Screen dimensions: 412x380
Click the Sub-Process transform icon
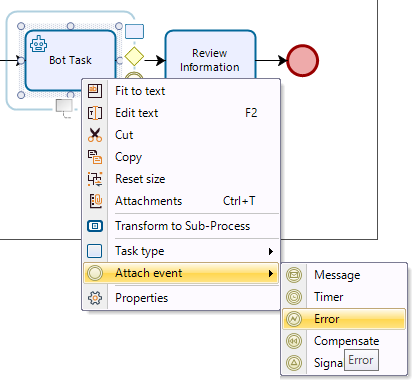point(95,226)
